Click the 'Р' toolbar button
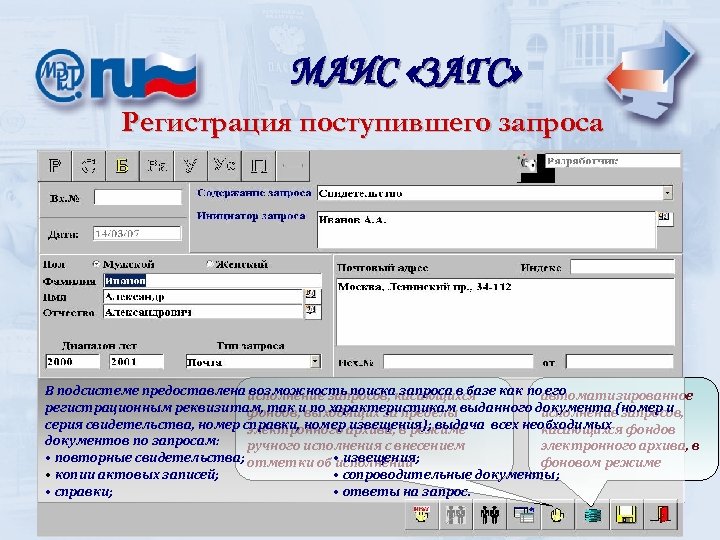This screenshot has height=540, width=720. [x=55, y=166]
